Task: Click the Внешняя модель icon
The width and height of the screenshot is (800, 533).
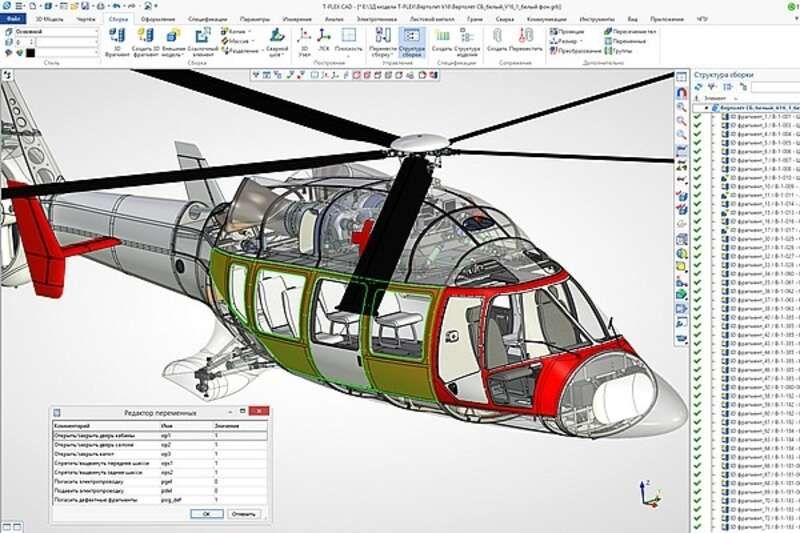Action: pos(174,39)
